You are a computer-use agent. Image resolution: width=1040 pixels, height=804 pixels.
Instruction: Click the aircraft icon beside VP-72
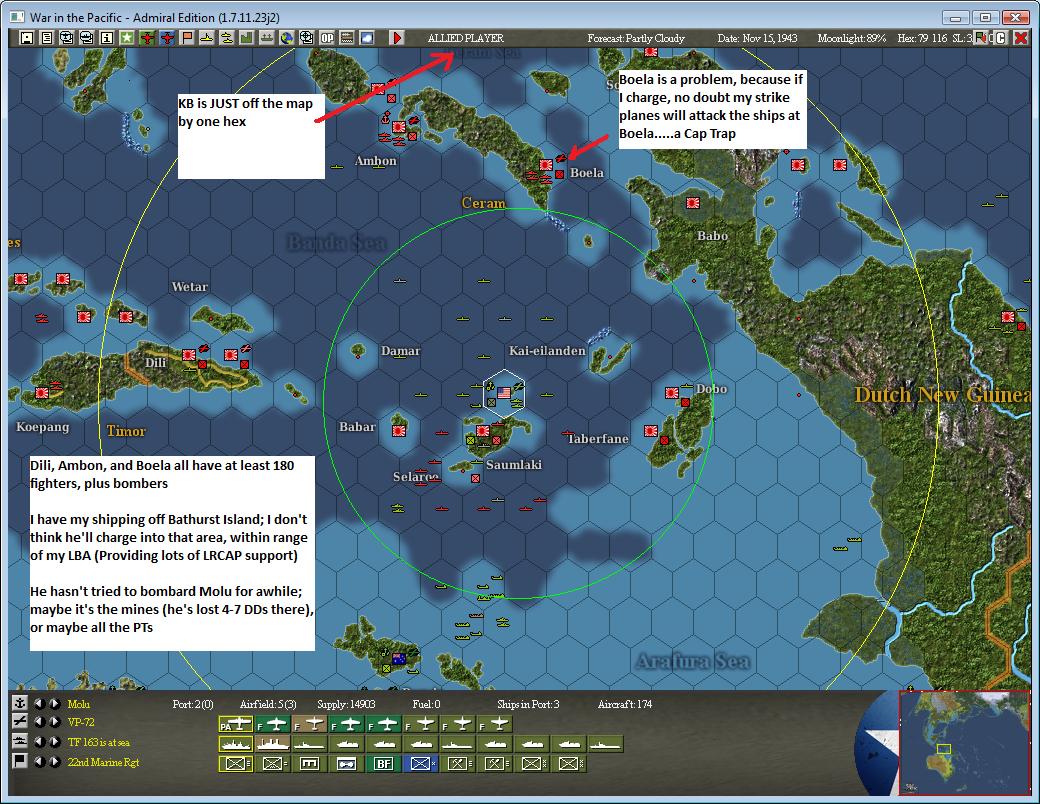click(x=20, y=721)
